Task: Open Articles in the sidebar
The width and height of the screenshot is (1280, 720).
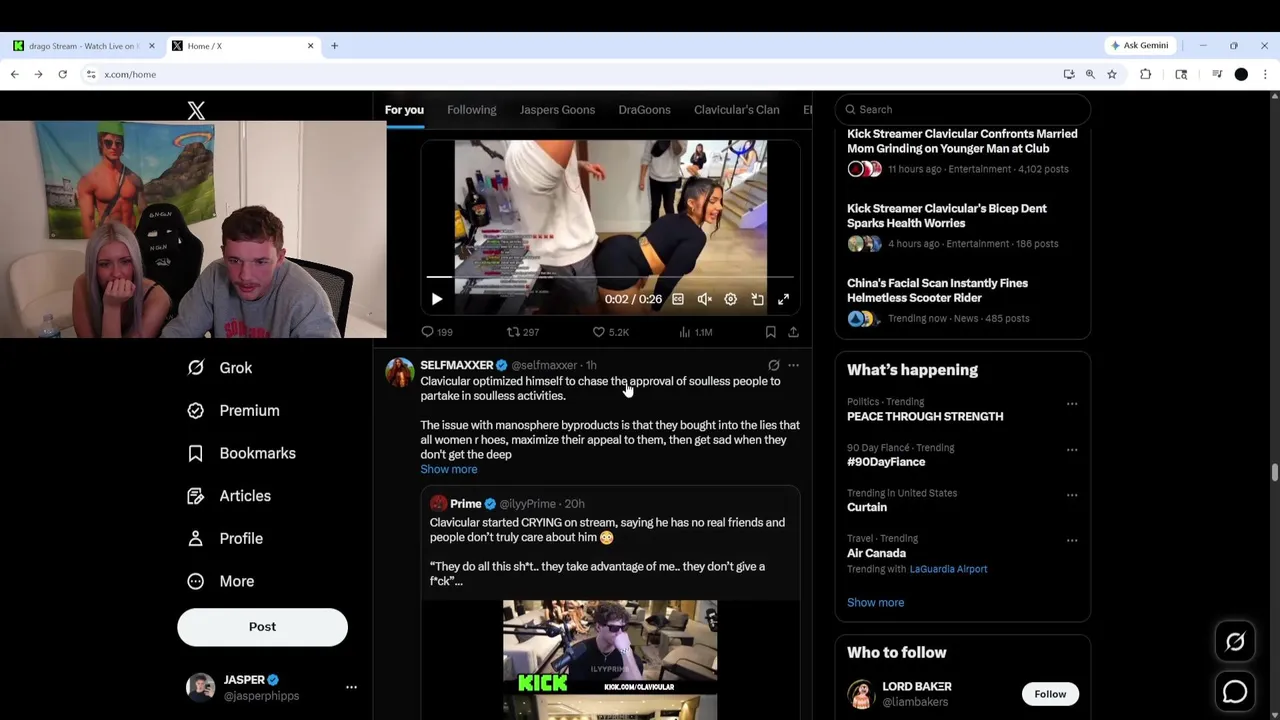Action: 230,496
